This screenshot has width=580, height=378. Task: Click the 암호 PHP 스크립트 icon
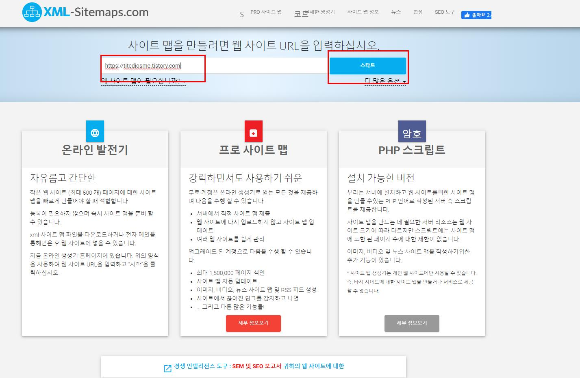[412, 131]
